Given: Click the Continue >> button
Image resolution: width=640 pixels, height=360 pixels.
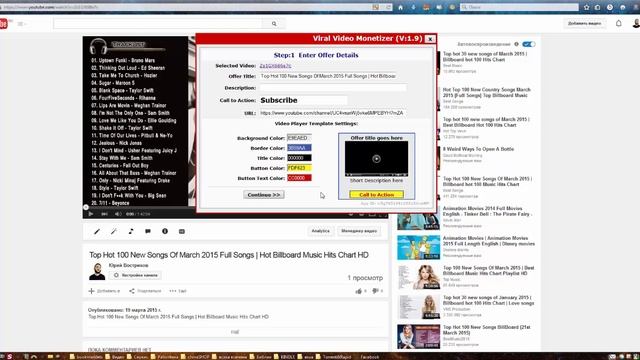Looking at the screenshot, I should click(x=264, y=195).
